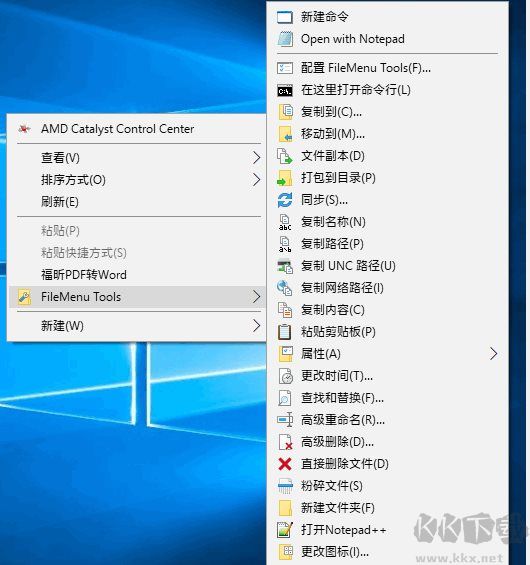Click the 更改图标 icon
Screen dimensions: 530x565
pyautogui.click(x=285, y=552)
